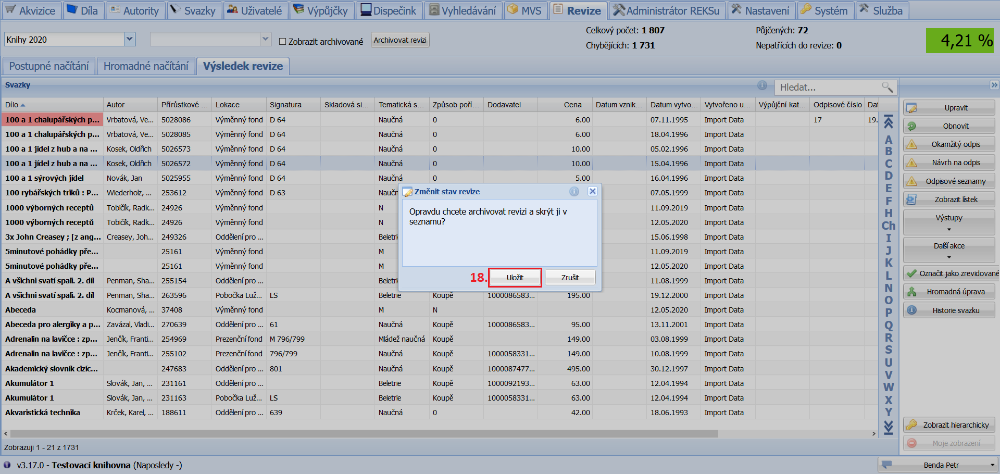1000x474 pixels.
Task: Click into the Hledat search field
Action: [825, 87]
